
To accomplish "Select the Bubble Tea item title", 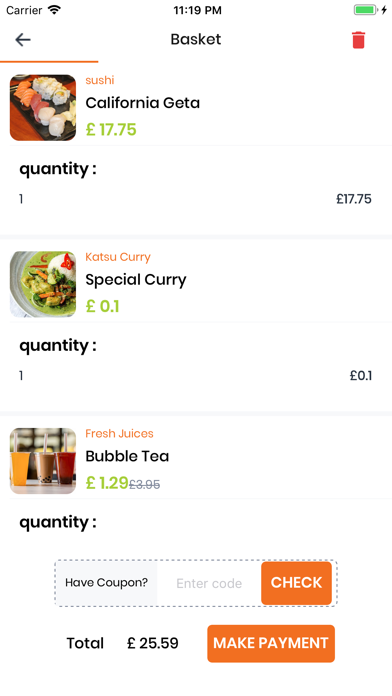I will tap(127, 456).
